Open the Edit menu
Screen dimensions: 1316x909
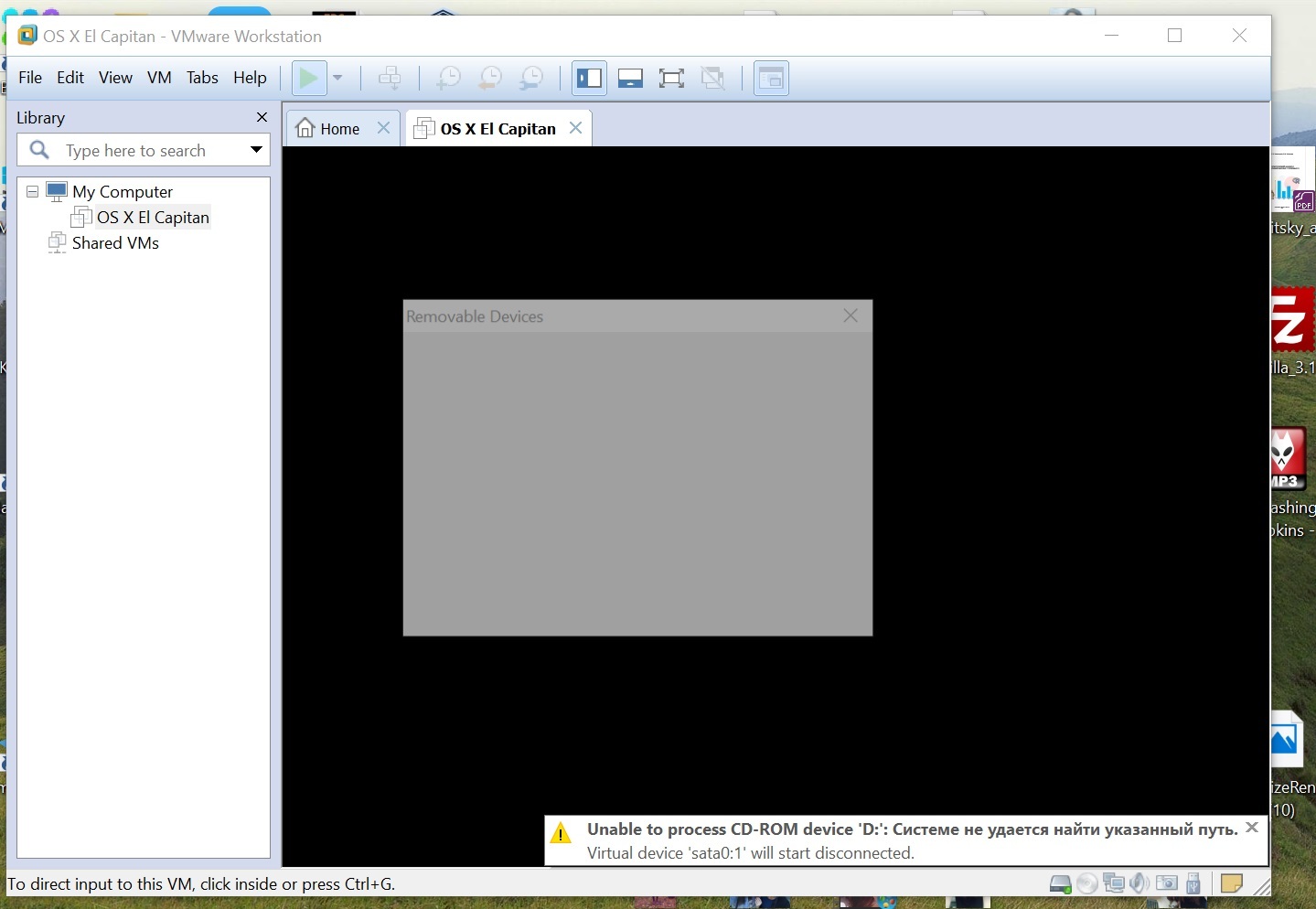coord(70,78)
